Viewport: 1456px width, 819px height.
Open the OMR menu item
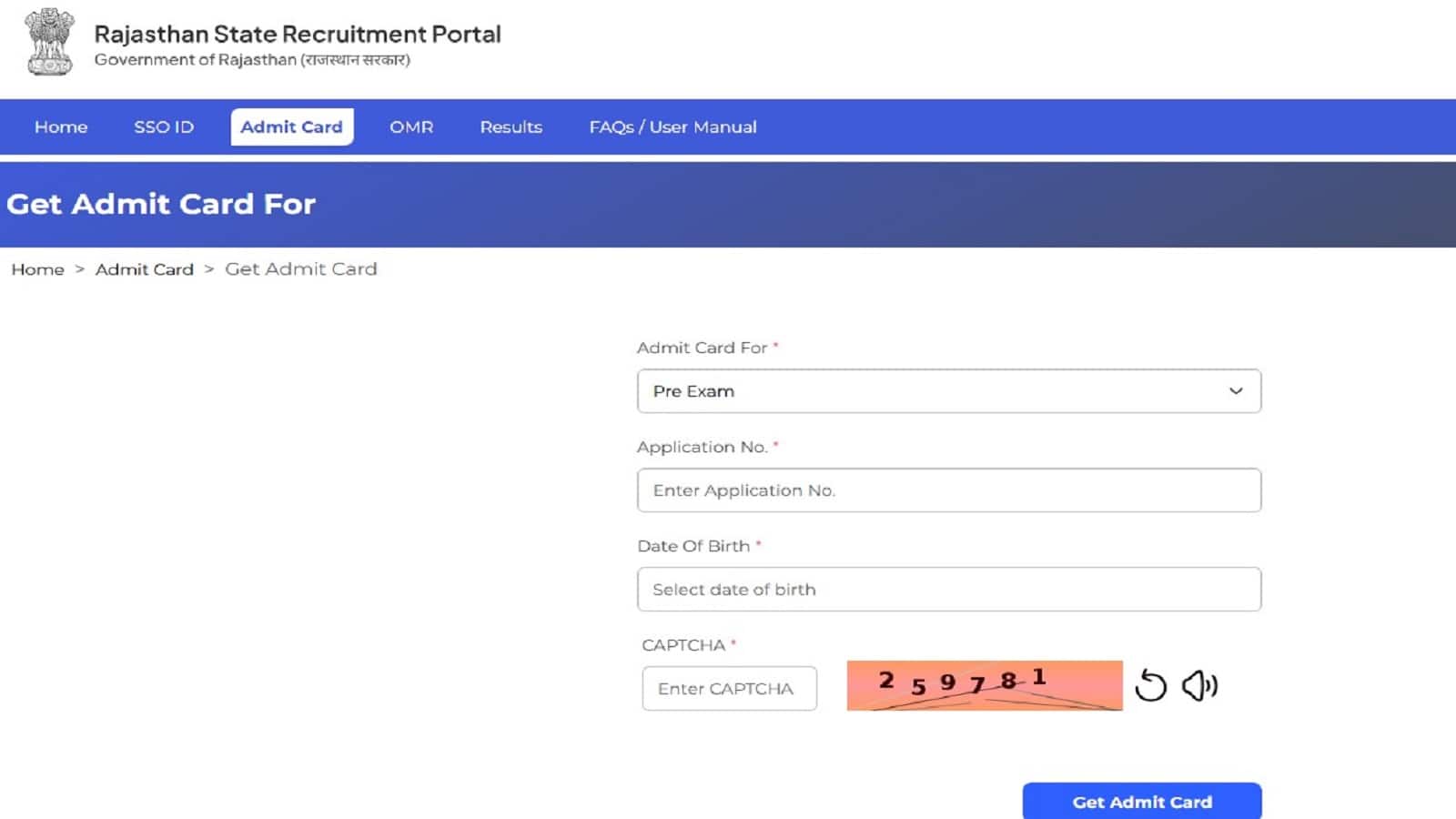click(411, 127)
